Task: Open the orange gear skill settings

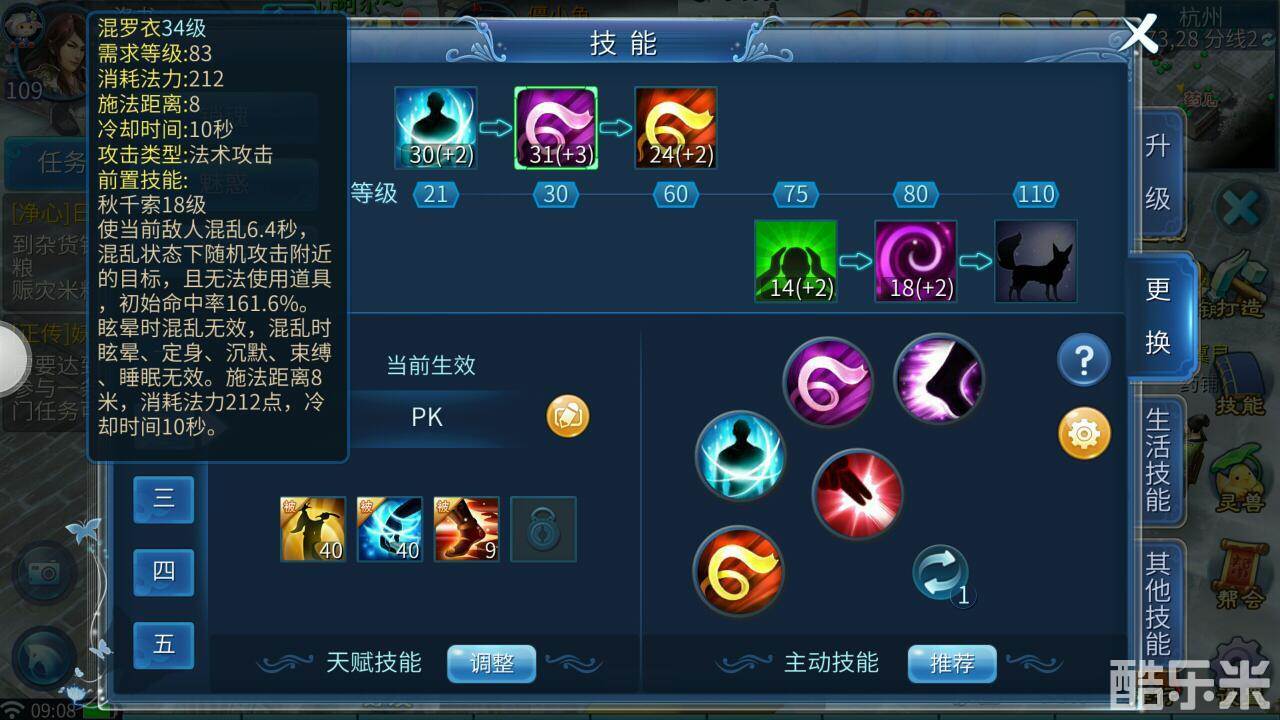Action: coord(1084,433)
